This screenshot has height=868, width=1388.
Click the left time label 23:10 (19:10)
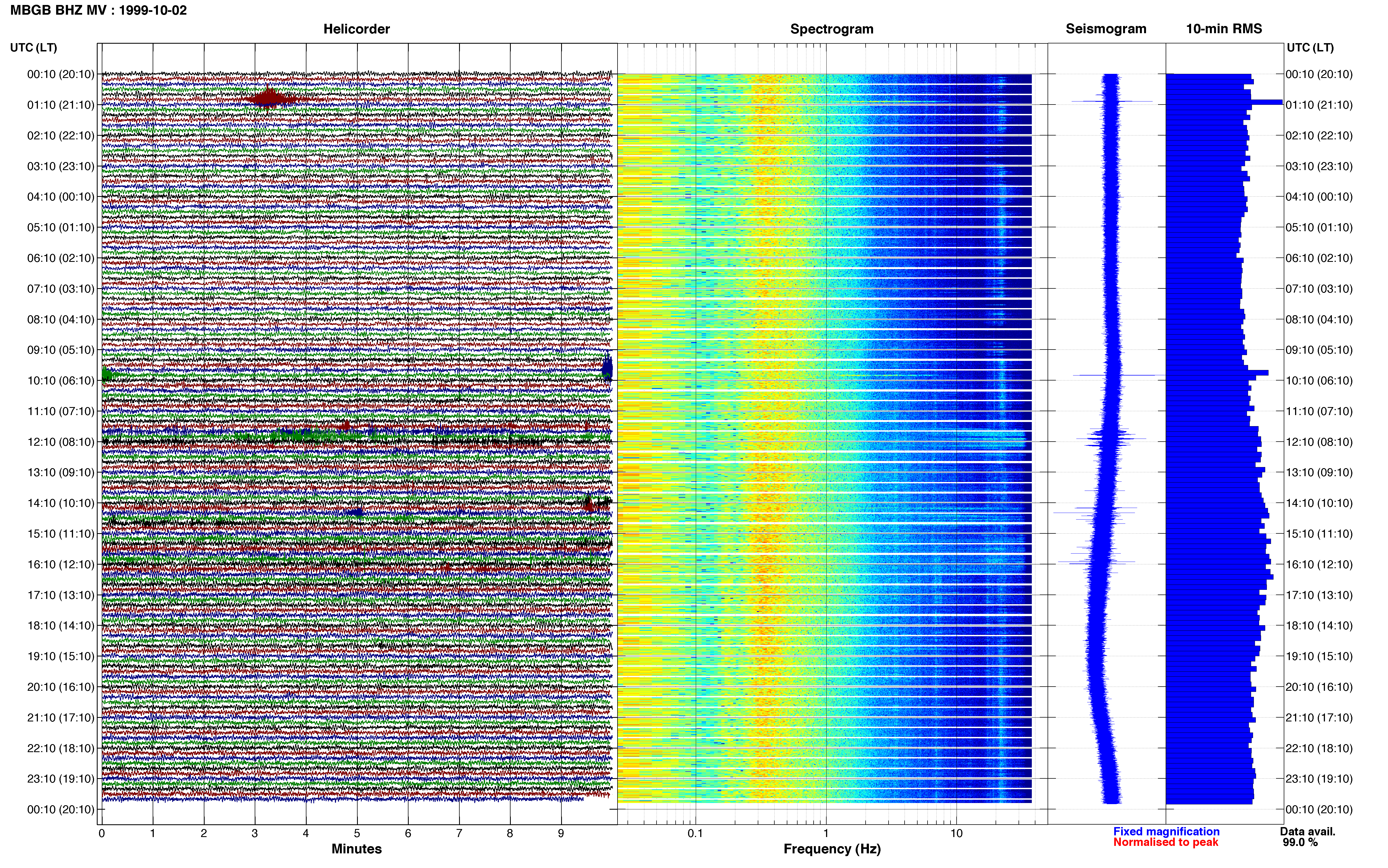point(61,779)
